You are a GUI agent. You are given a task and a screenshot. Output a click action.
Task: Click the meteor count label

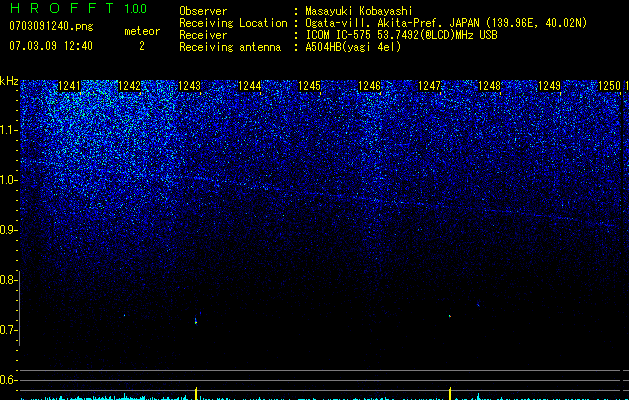[142, 31]
